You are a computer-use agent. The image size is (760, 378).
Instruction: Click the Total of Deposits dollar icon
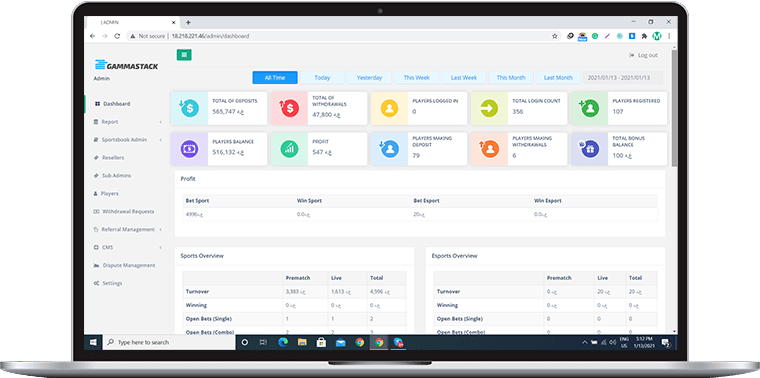pyautogui.click(x=189, y=108)
